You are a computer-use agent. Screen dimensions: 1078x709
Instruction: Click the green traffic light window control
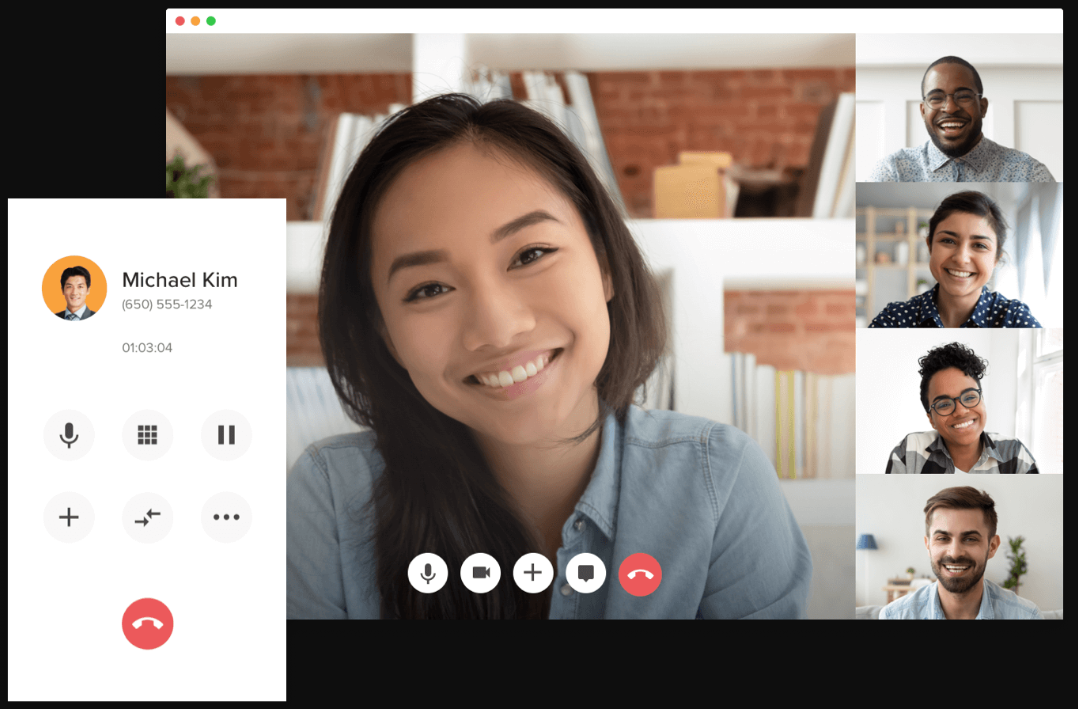tap(211, 19)
